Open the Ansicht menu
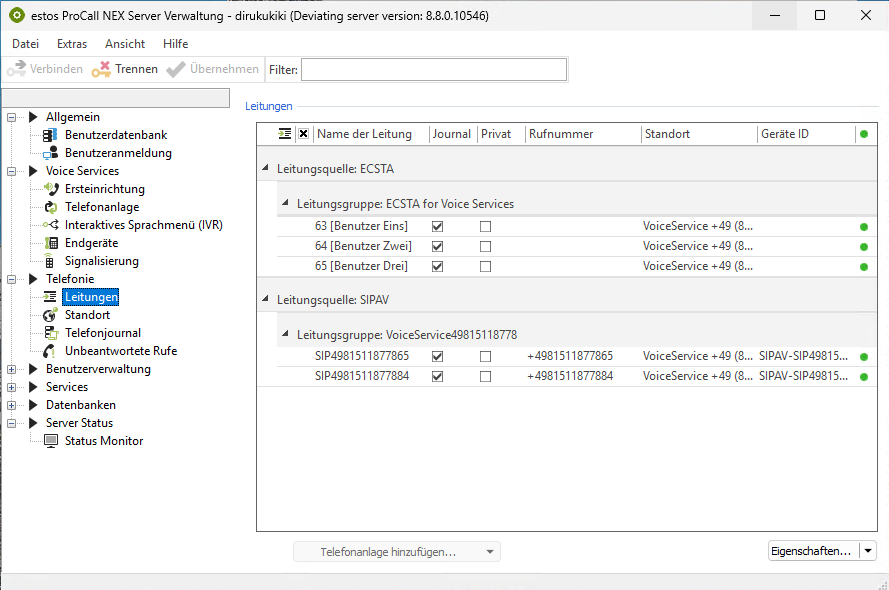This screenshot has width=889, height=590. click(x=125, y=44)
